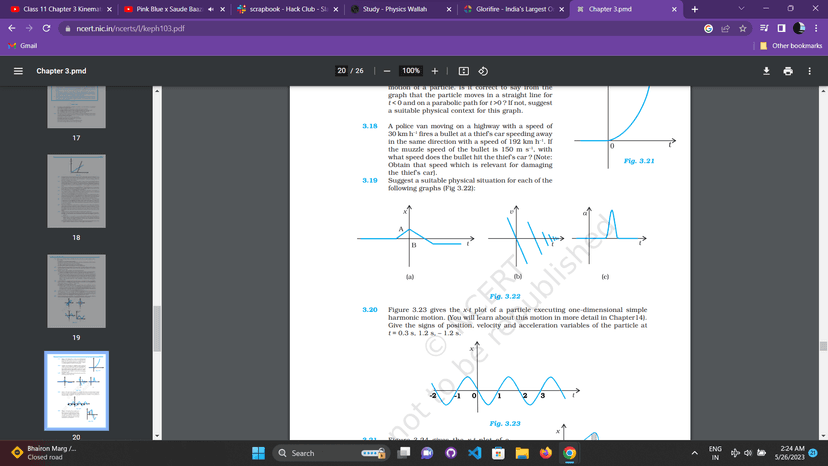Open the PDF viewer more actions menu
Viewport: 828px width, 466px height.
pyautogui.click(x=810, y=71)
